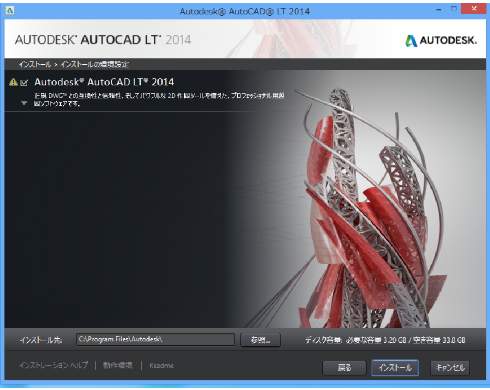Image resolution: width=490 pixels, height=390 pixels.
Task: Toggle the Autodesk AutoCAD LT 2014 checkbox
Action: (x=24, y=83)
